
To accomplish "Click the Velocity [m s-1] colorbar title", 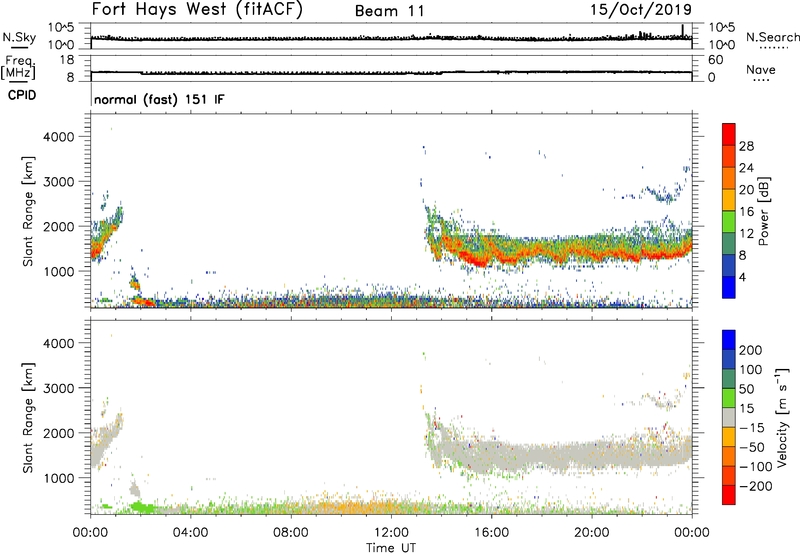I will [x=782, y=418].
